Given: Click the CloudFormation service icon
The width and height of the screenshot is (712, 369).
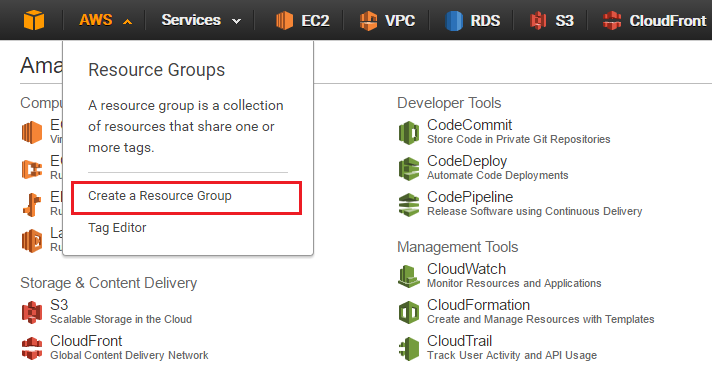Looking at the screenshot, I should [x=409, y=312].
